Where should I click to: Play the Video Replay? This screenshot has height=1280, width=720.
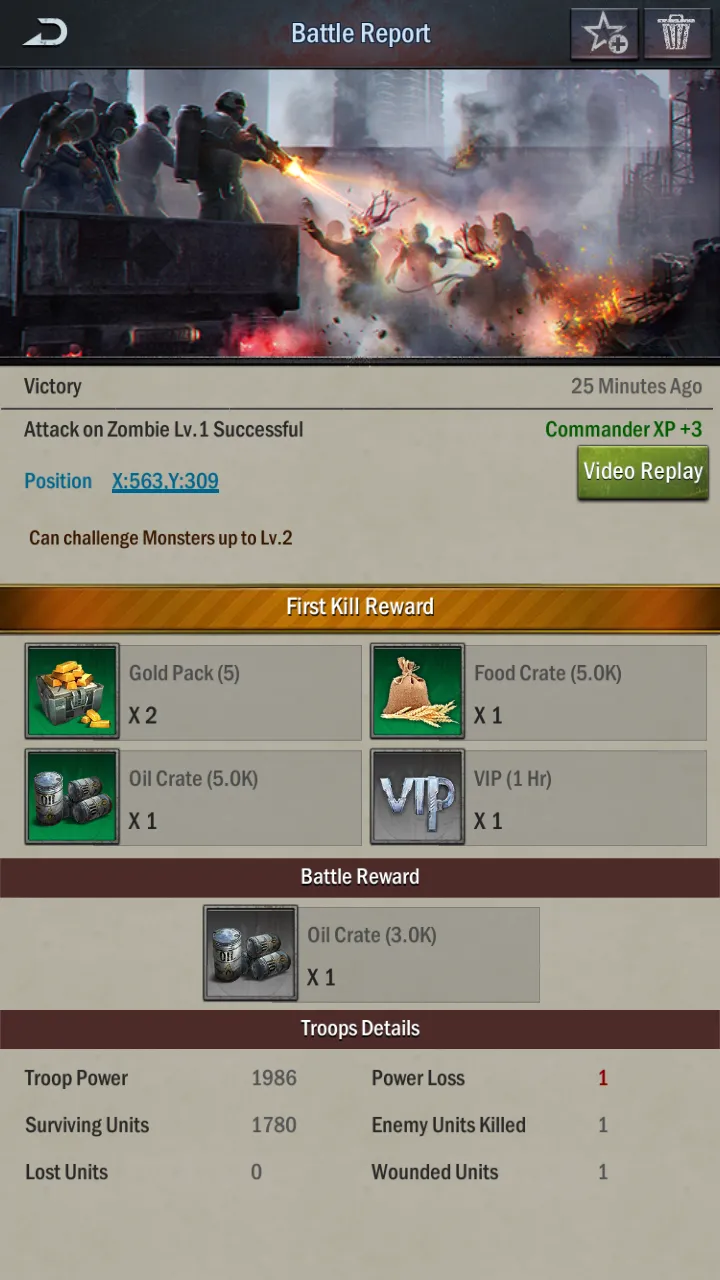click(x=643, y=472)
